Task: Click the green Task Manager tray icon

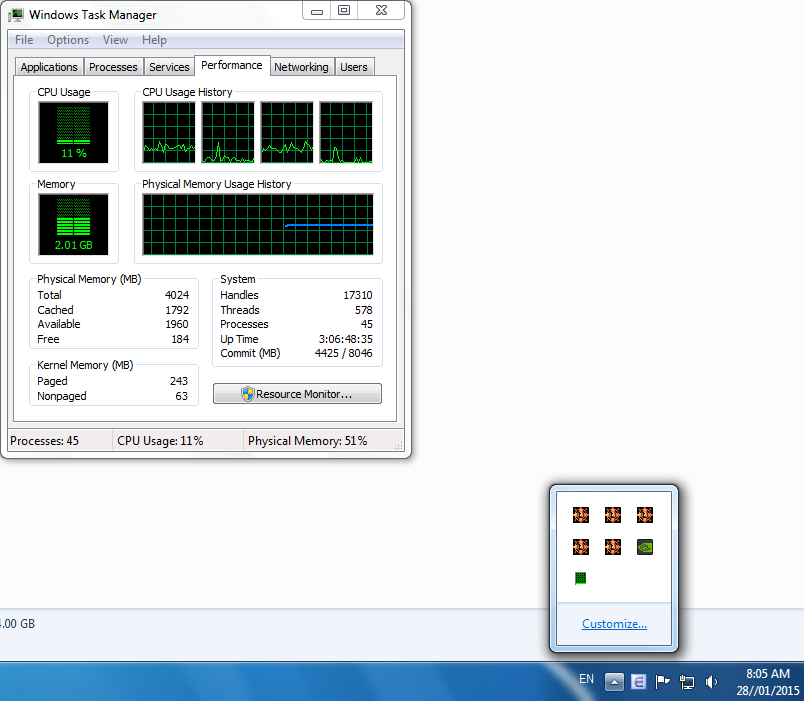Action: pyautogui.click(x=580, y=578)
